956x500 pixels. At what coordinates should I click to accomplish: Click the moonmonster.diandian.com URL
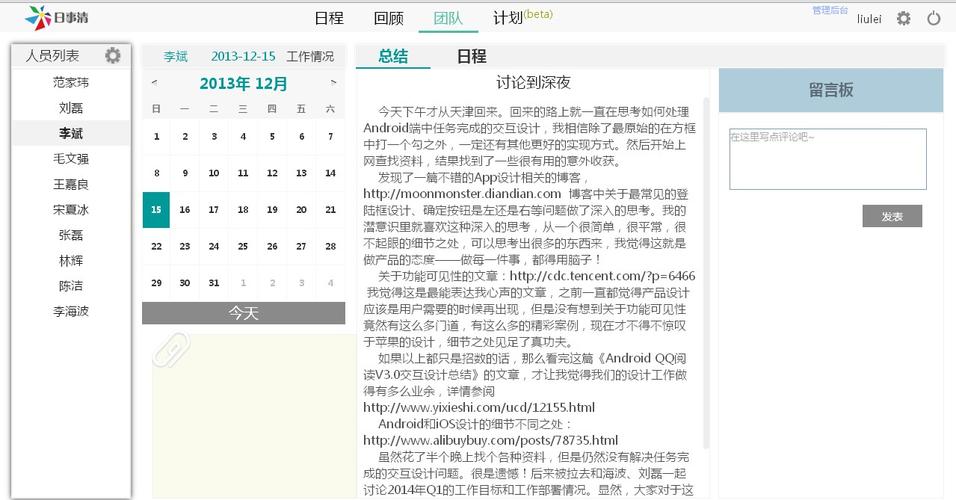pos(462,194)
